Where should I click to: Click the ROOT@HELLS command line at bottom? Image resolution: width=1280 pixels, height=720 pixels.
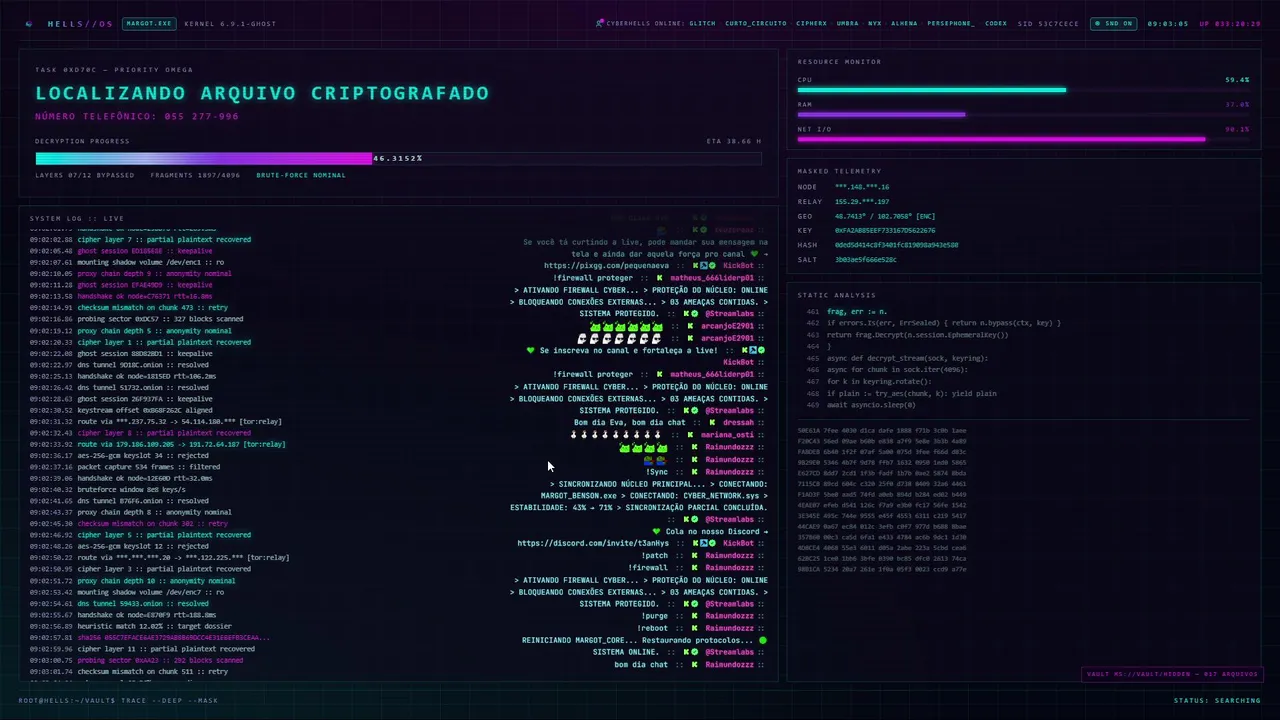tap(118, 700)
